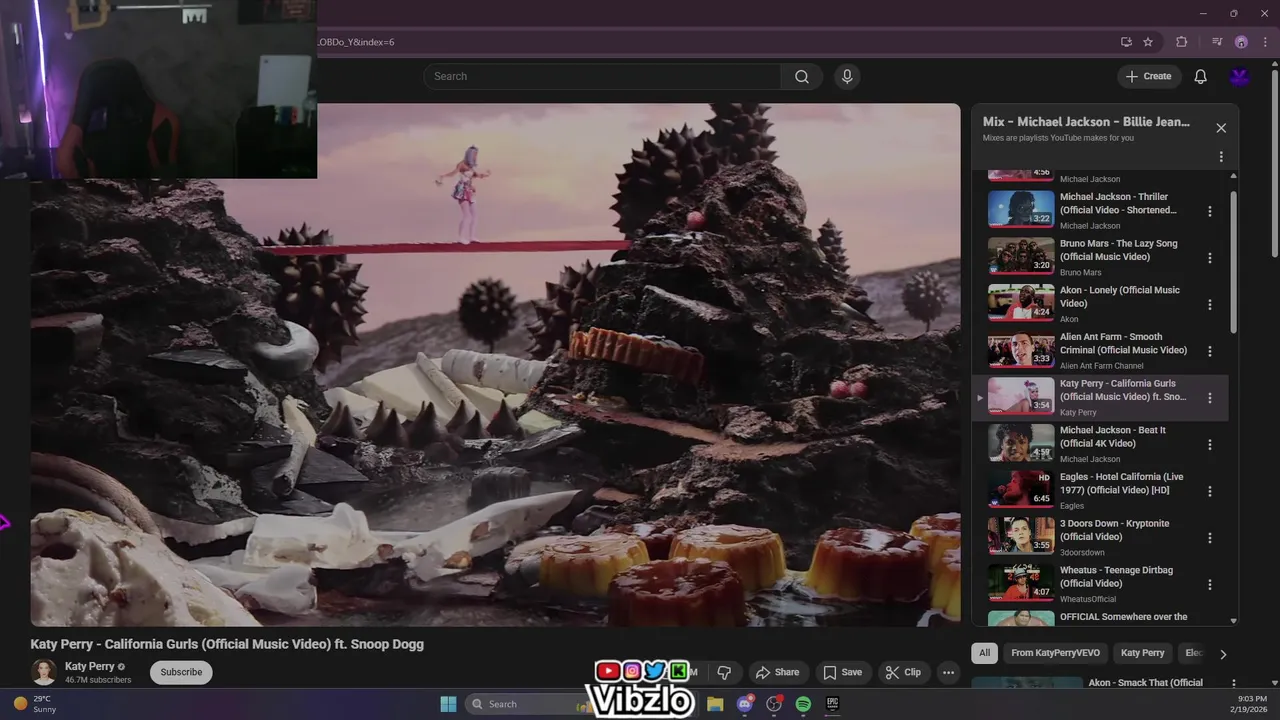This screenshot has width=1280, height=720.
Task: Open options for Beat It item
Action: (x=1209, y=445)
